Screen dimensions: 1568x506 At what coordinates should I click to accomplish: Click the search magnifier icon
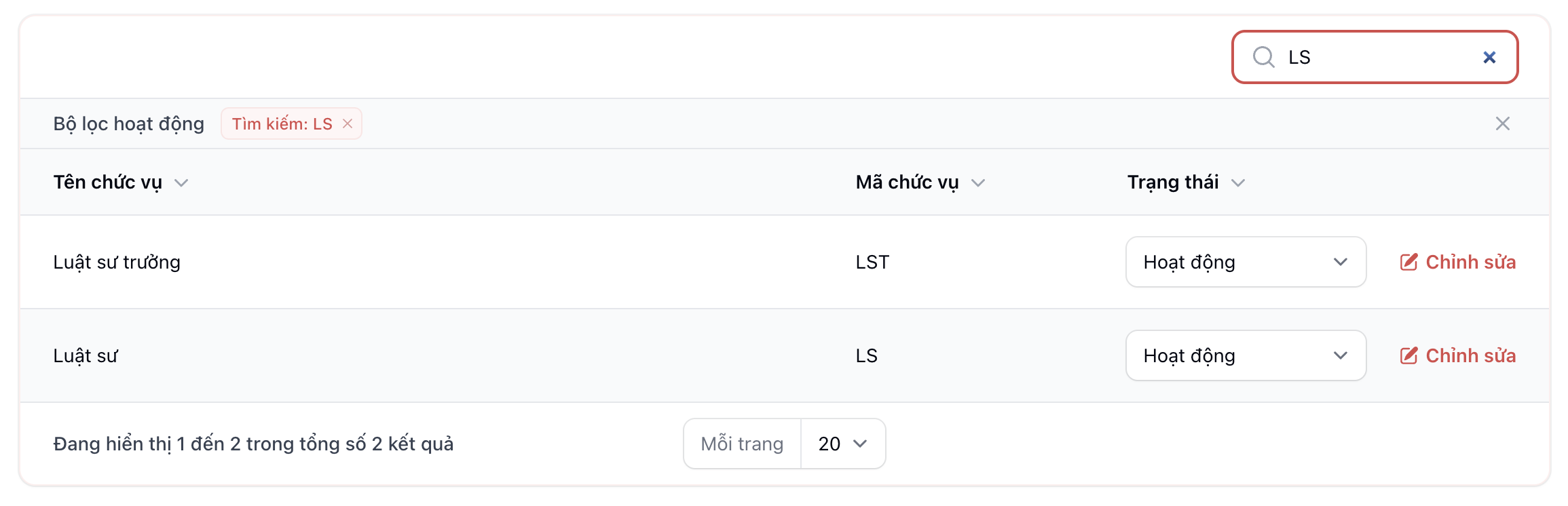pyautogui.click(x=1263, y=57)
